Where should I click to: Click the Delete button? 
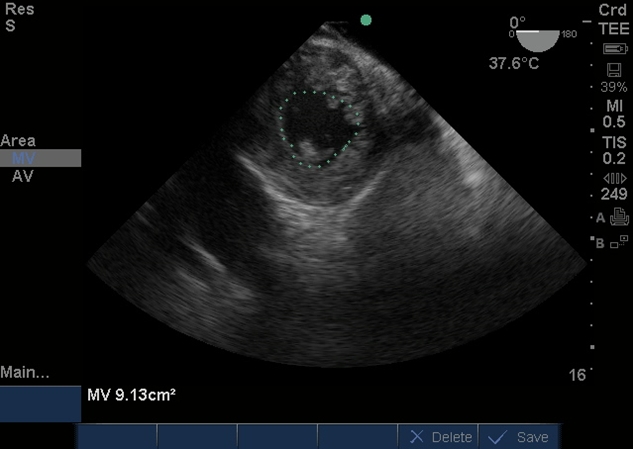438,437
